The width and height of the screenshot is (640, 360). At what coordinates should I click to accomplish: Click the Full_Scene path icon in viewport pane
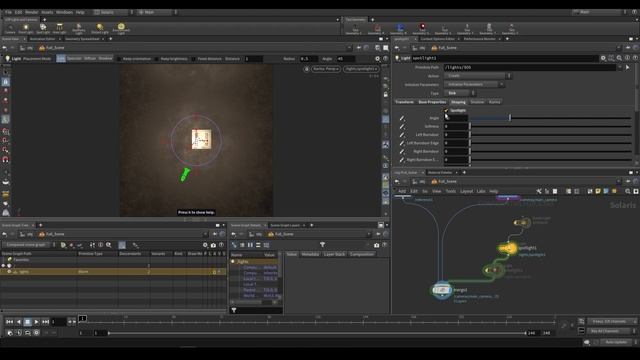(42, 48)
